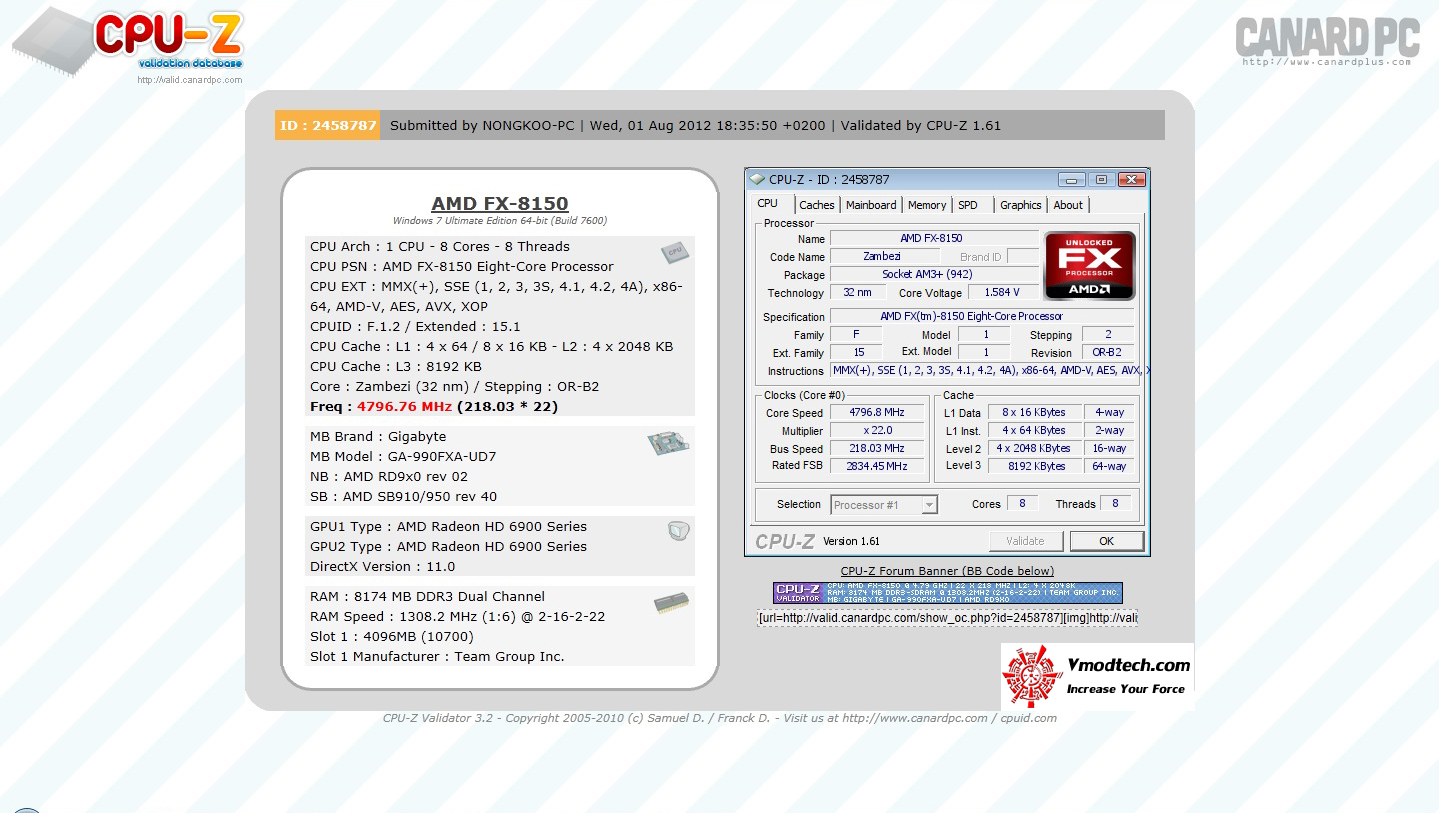Switch to the CPU tab
Viewport: 1439px width, 813px height.
(768, 204)
